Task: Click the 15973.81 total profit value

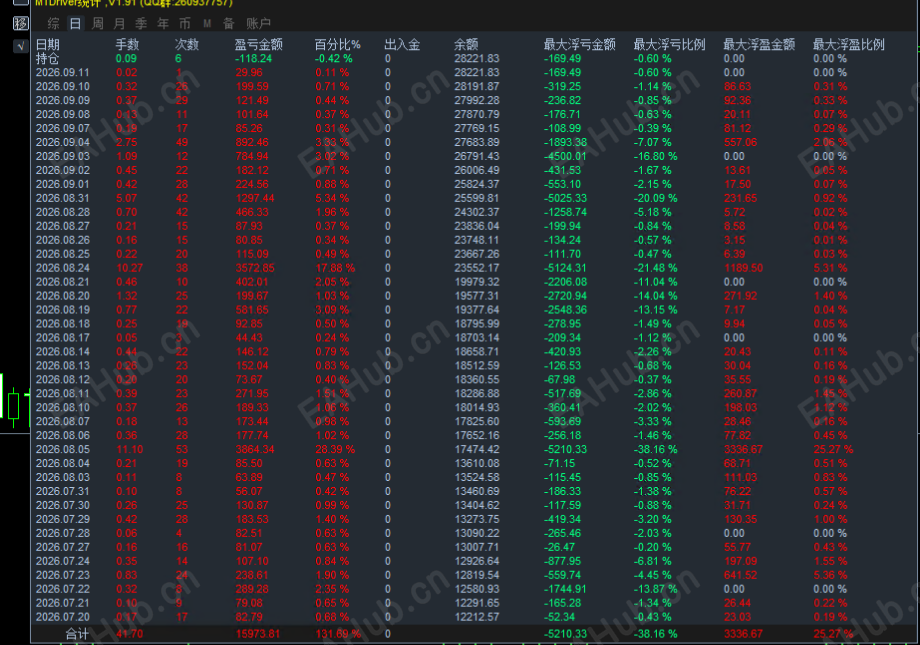Action: (258, 634)
